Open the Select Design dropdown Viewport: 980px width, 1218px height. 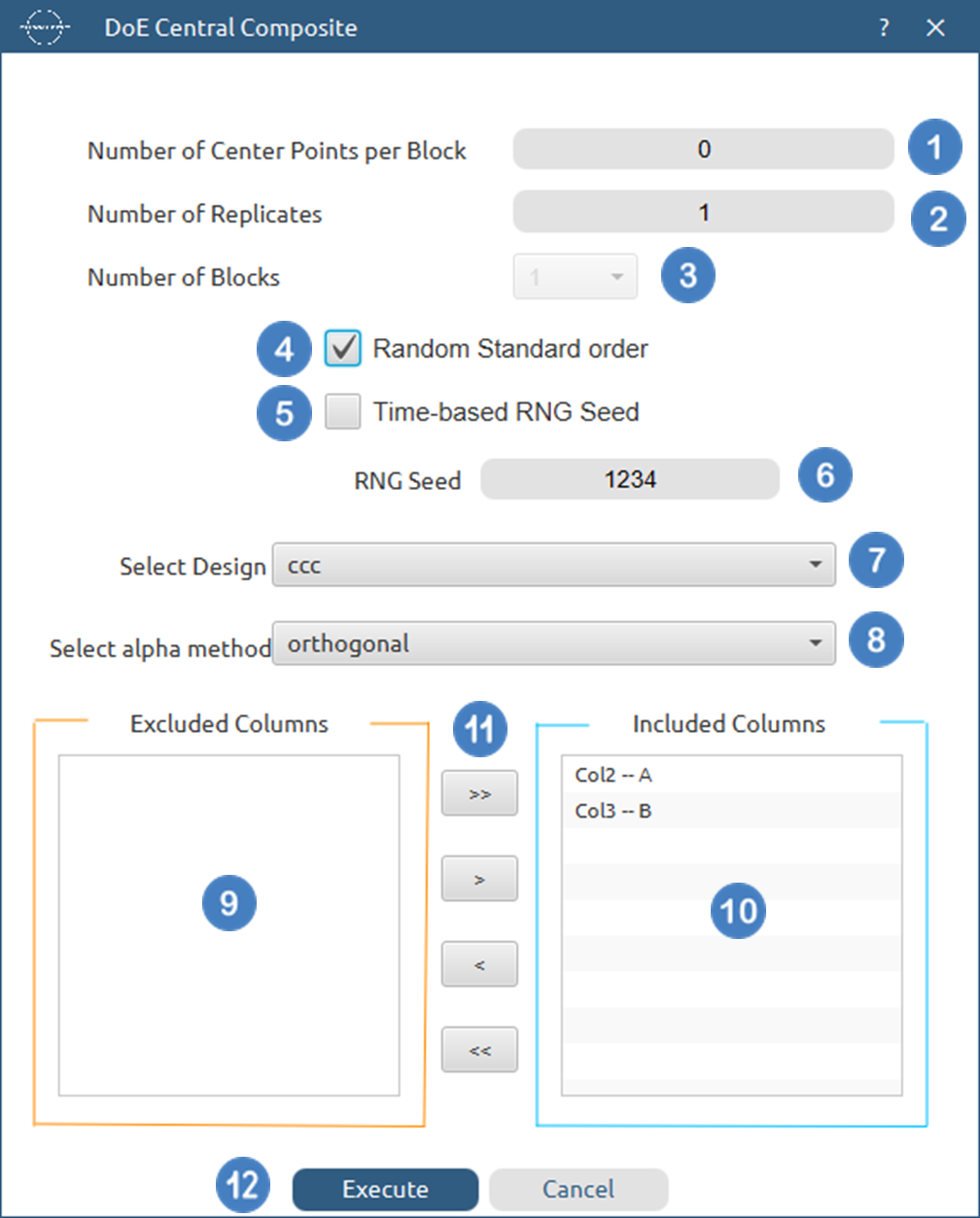(553, 565)
